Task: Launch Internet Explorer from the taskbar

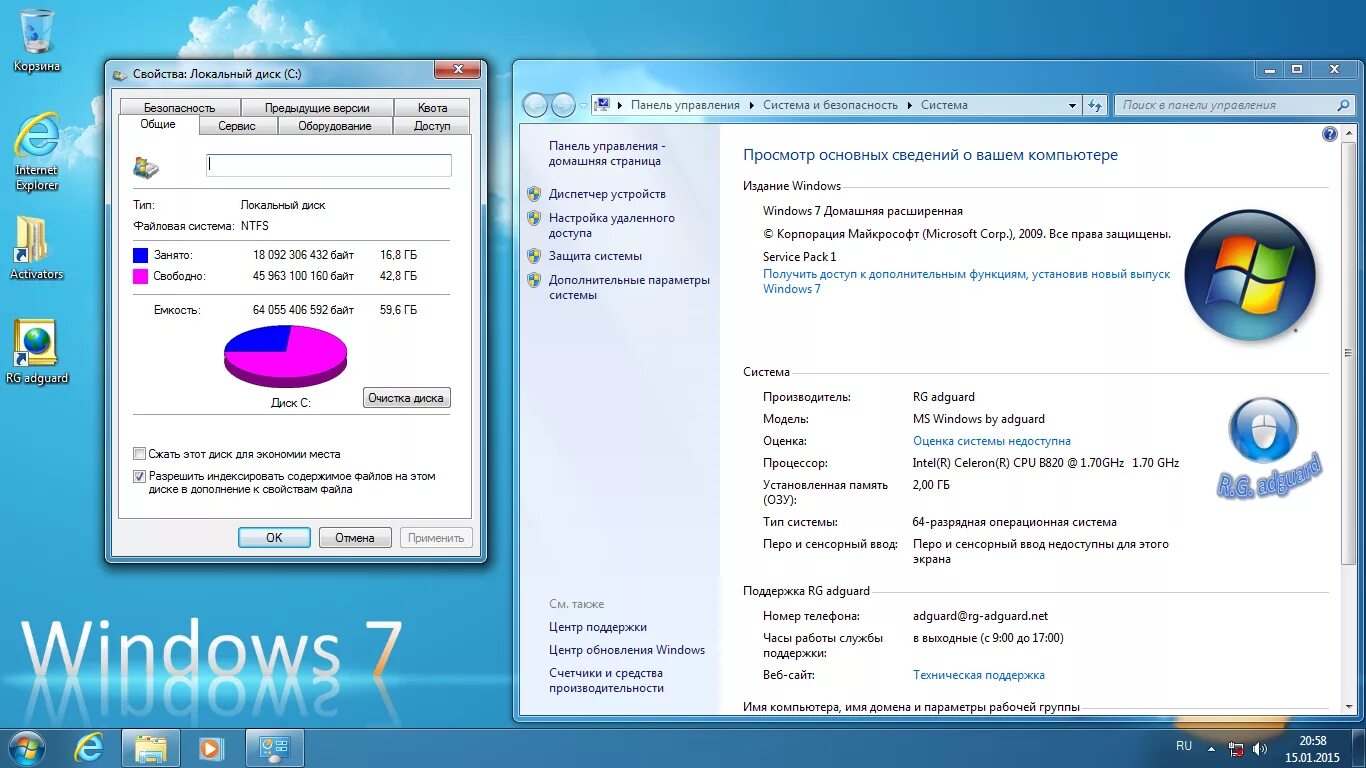Action: (x=90, y=747)
